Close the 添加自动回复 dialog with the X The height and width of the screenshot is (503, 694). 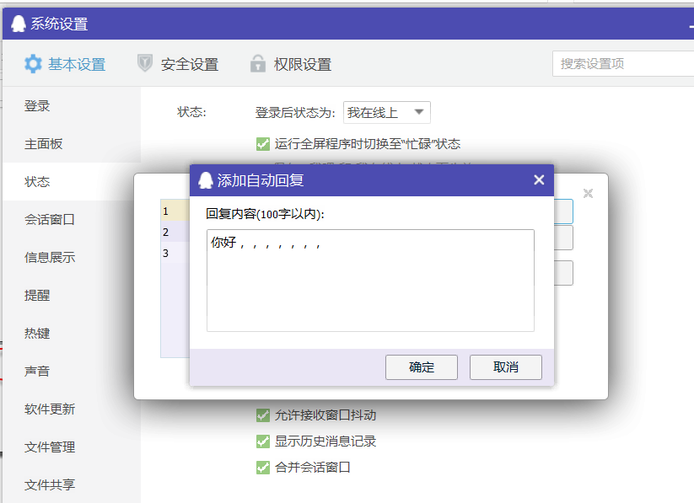click(x=539, y=180)
